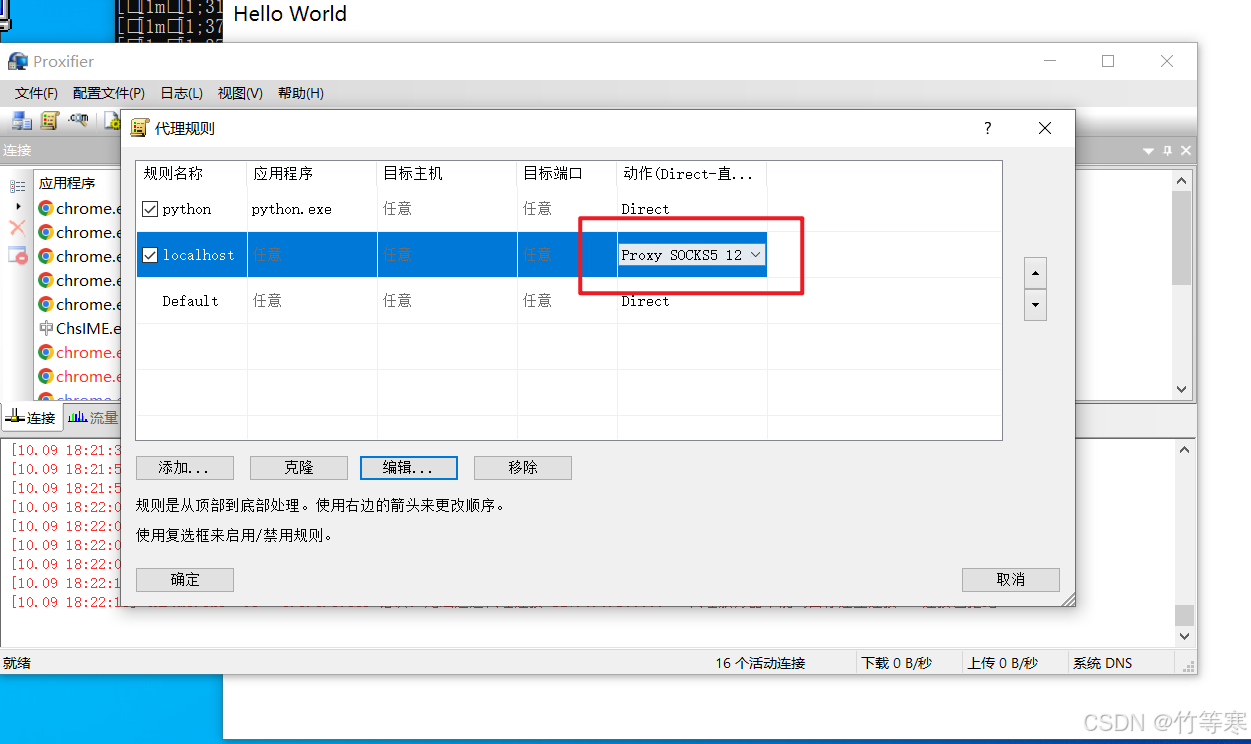This screenshot has width=1251, height=744.
Task: Click the list view icon in connections sidebar
Action: pos(17,186)
